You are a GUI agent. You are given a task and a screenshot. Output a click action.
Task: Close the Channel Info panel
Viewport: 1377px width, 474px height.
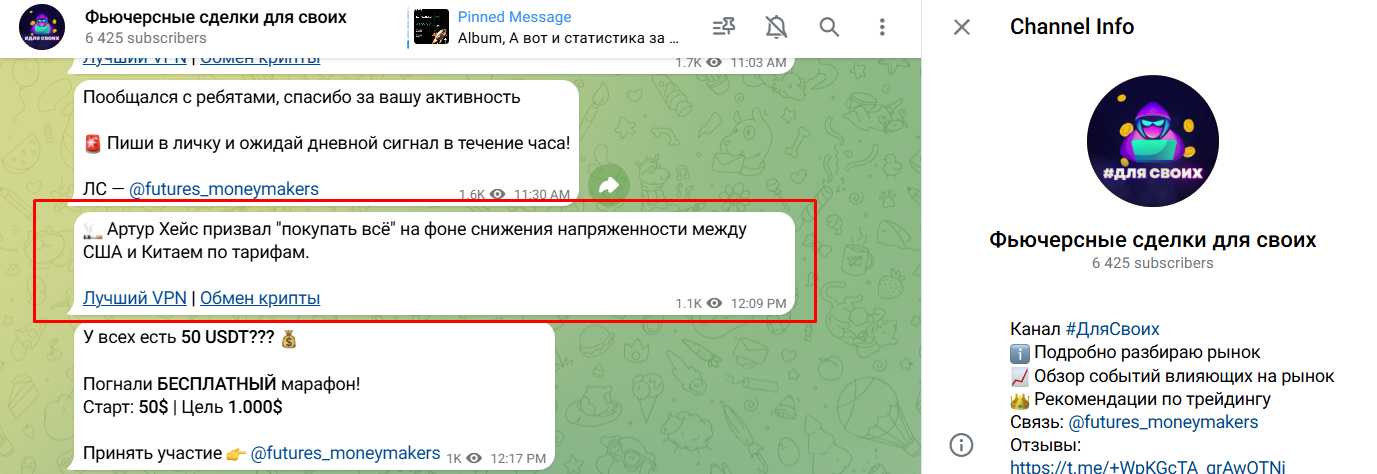click(962, 27)
